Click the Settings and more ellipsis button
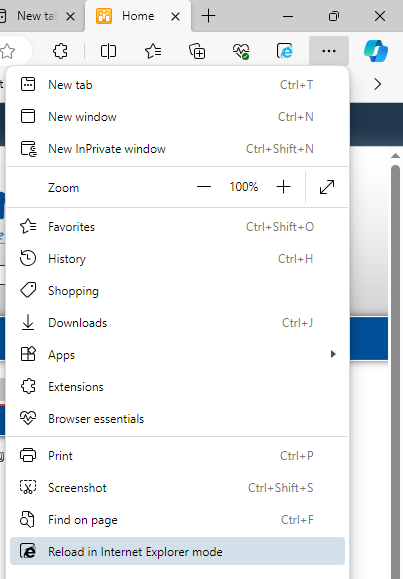 (x=329, y=51)
